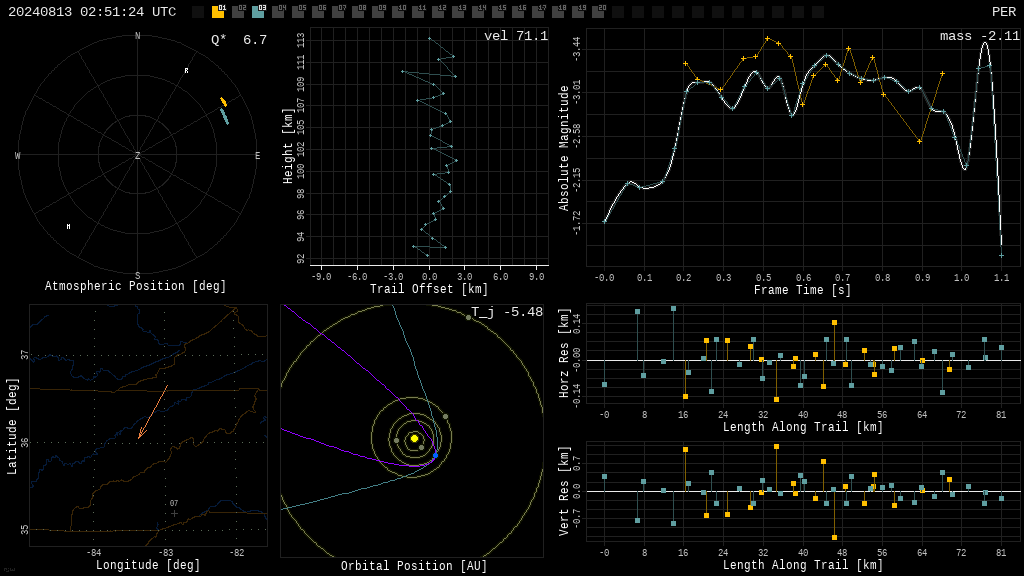The image size is (1024, 576).
Task: Click the UTC timestamp text
Action: [92, 12]
